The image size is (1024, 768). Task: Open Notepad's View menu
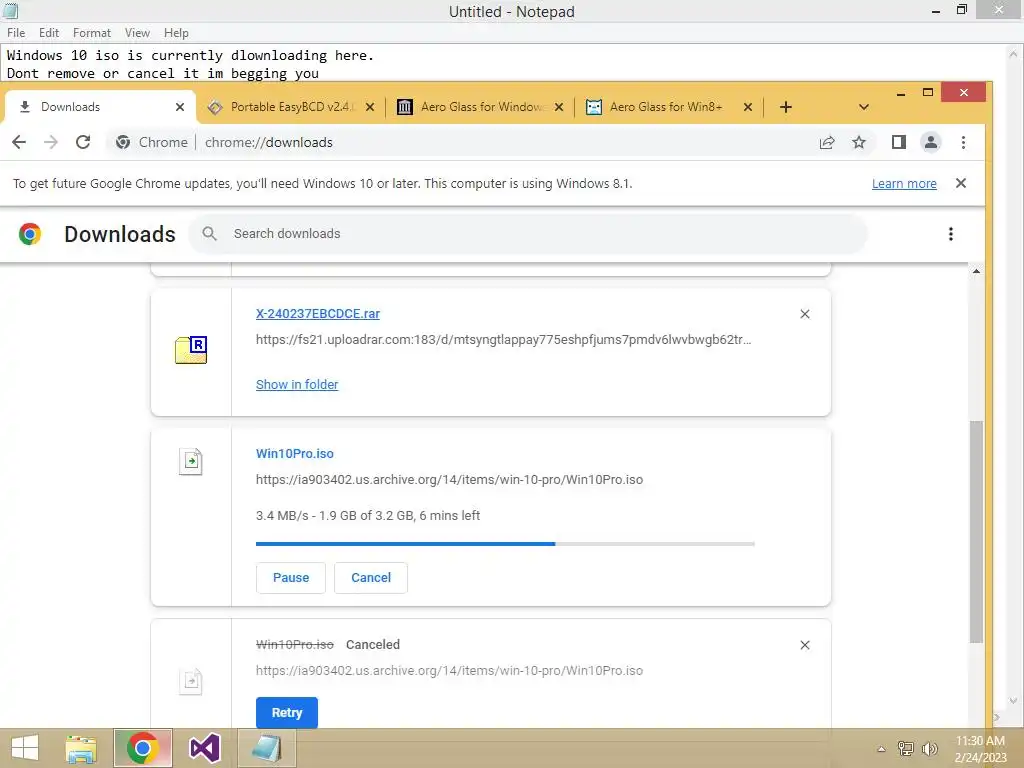[137, 33]
